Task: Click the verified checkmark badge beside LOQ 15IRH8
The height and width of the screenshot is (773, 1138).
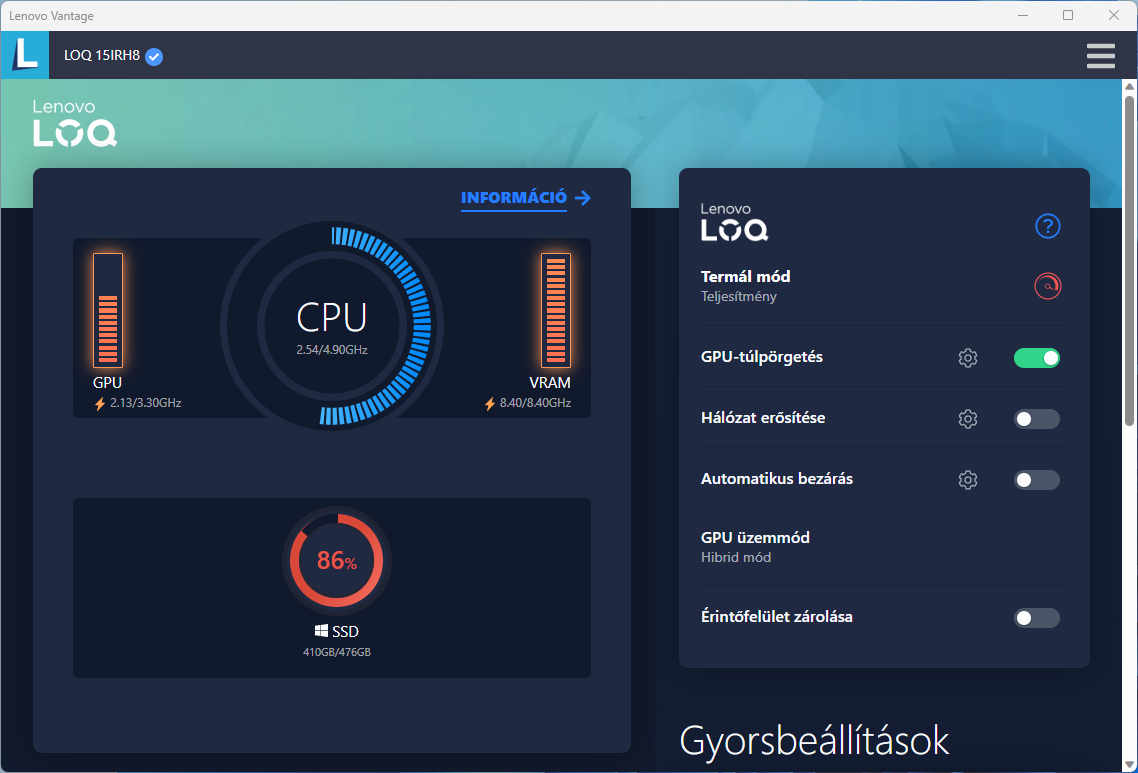Action: pyautogui.click(x=154, y=57)
